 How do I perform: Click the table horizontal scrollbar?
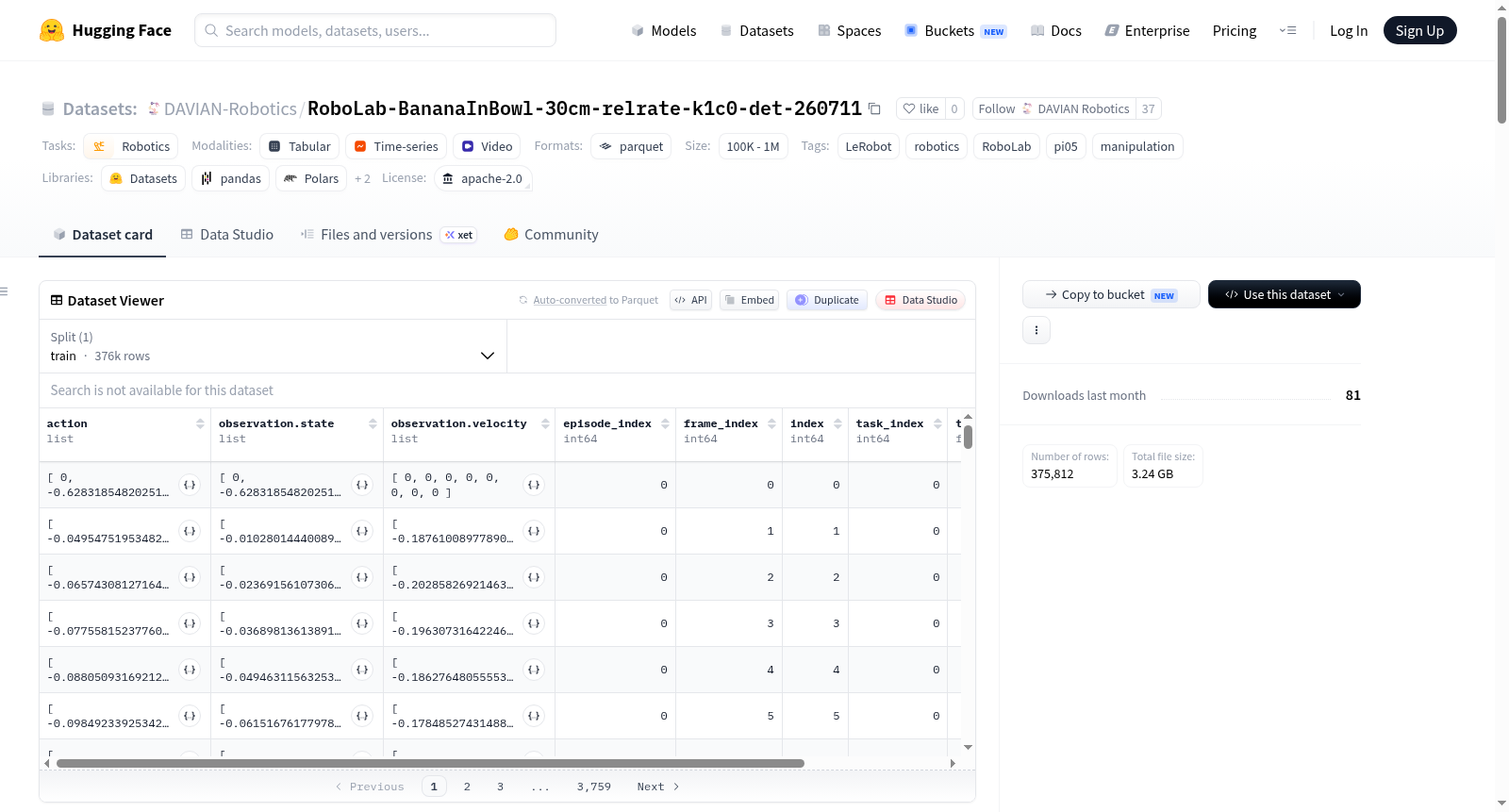[430, 763]
